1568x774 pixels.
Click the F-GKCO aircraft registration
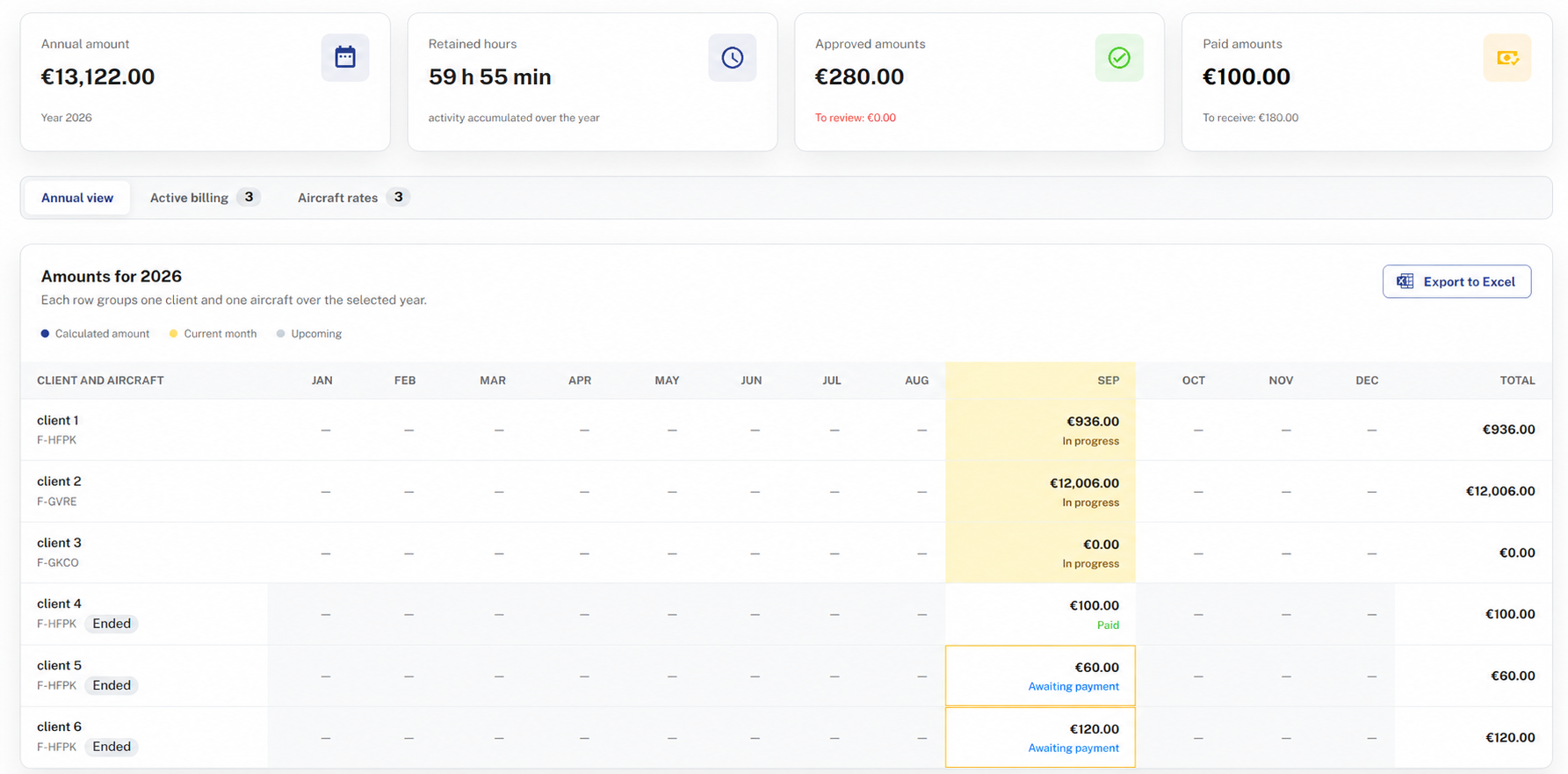point(58,563)
